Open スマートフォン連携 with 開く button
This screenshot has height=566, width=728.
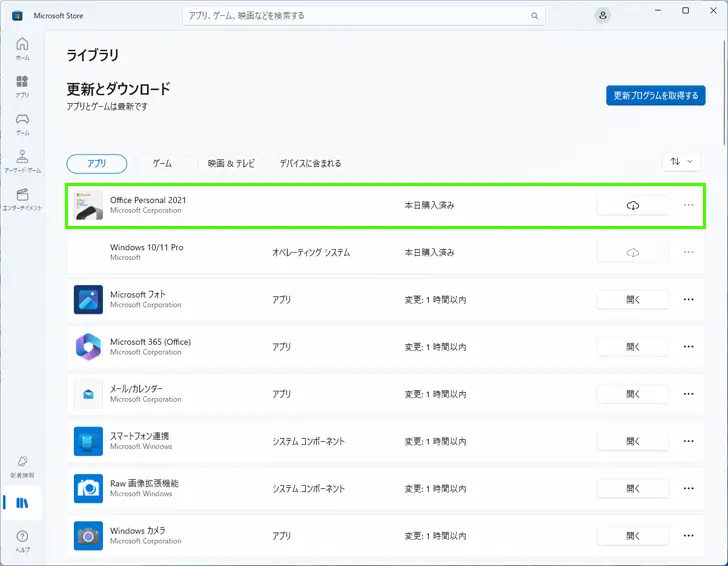coord(632,441)
